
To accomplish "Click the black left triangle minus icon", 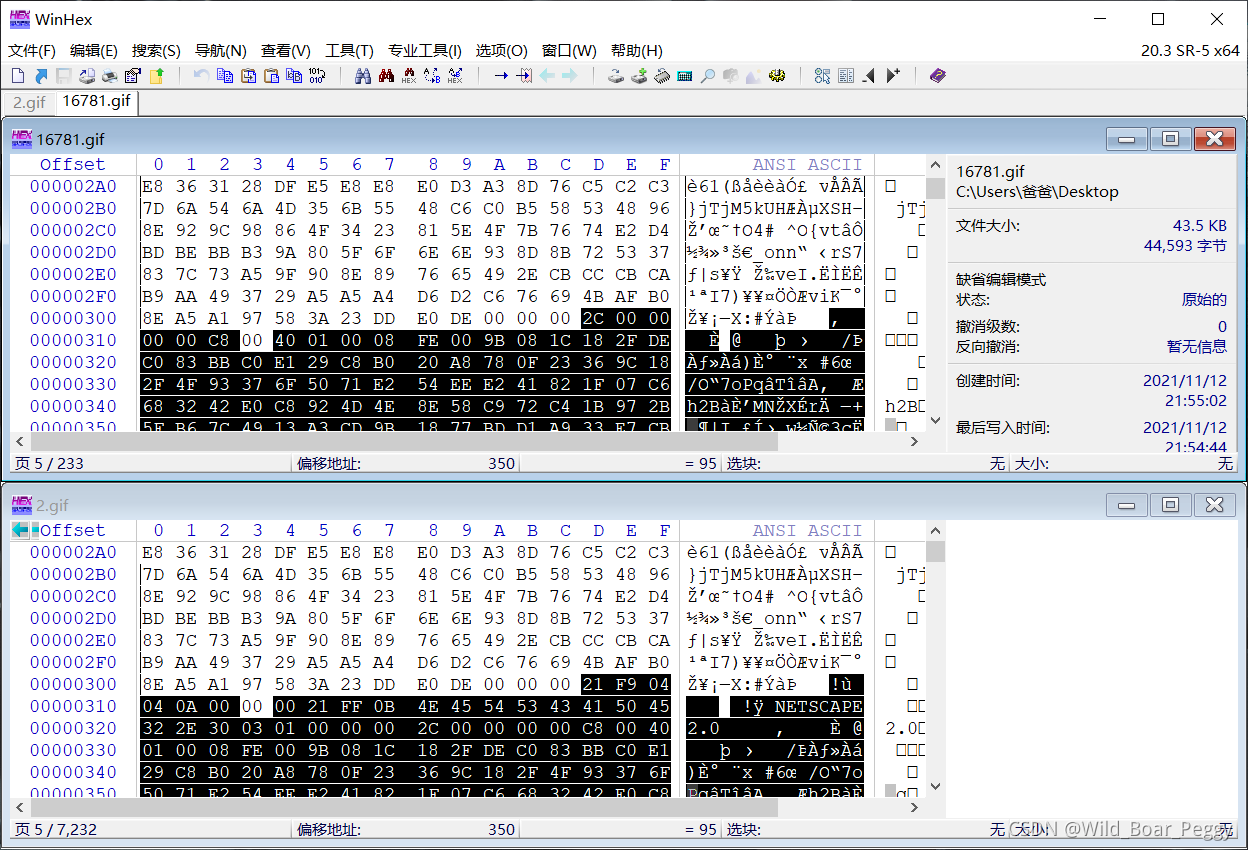I will coord(868,75).
